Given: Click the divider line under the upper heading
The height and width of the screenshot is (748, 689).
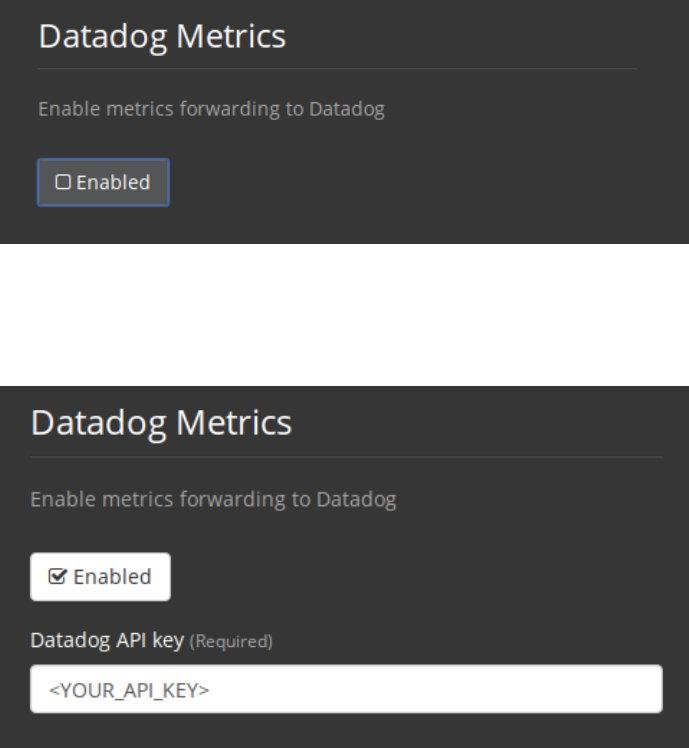Looking at the screenshot, I should pyautogui.click(x=336, y=68).
